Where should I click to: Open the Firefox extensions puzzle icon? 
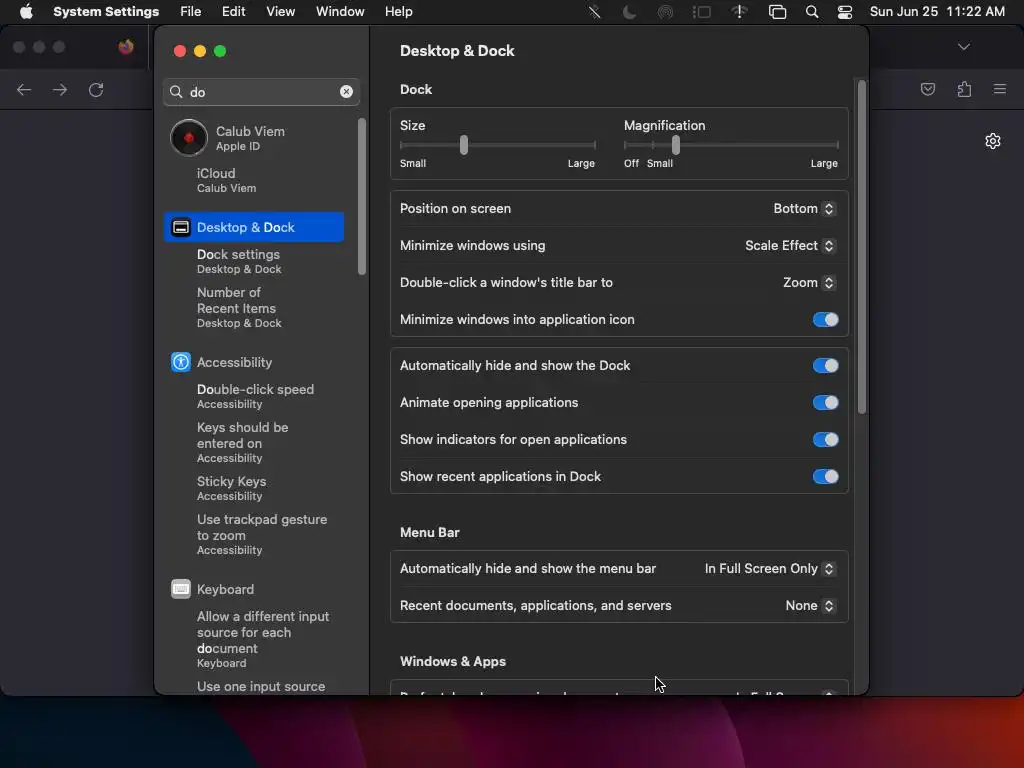965,89
